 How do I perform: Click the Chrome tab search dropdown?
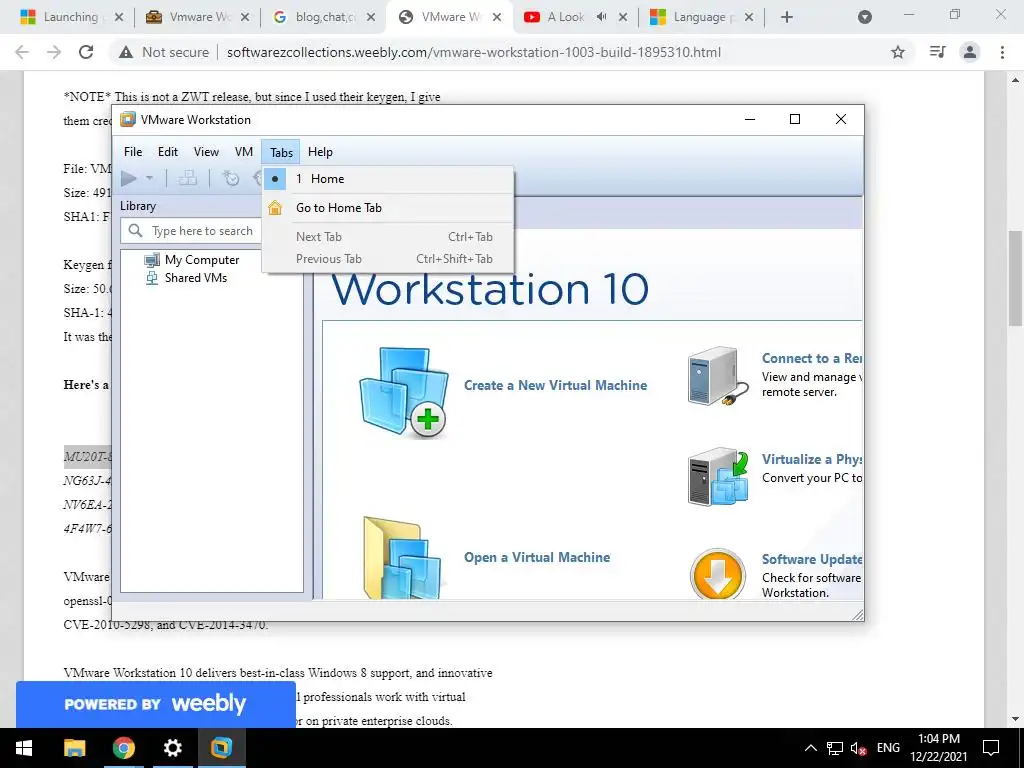pyautogui.click(x=865, y=17)
